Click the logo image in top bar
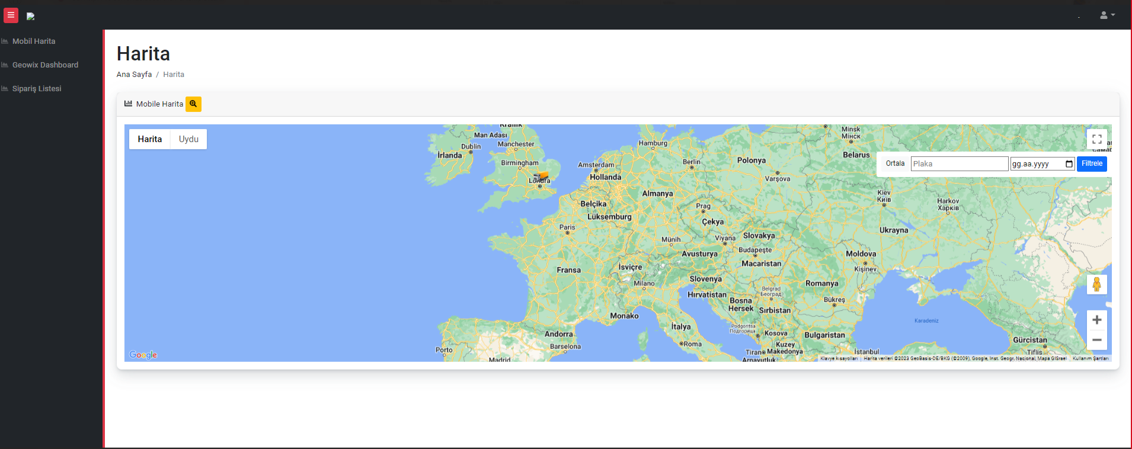This screenshot has height=449, width=1132. point(30,16)
